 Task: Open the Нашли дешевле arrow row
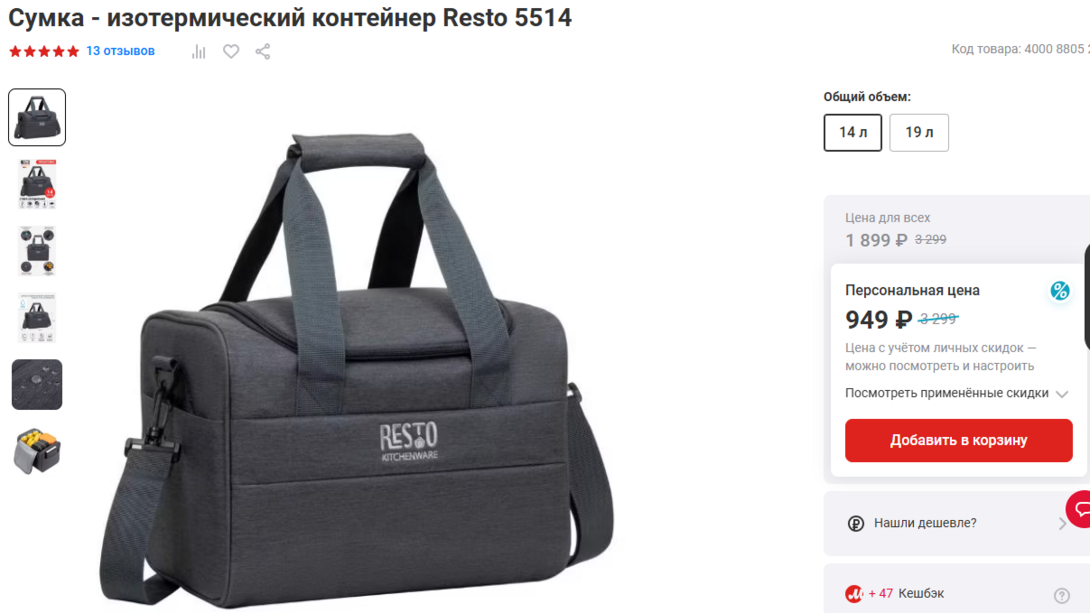[957, 523]
